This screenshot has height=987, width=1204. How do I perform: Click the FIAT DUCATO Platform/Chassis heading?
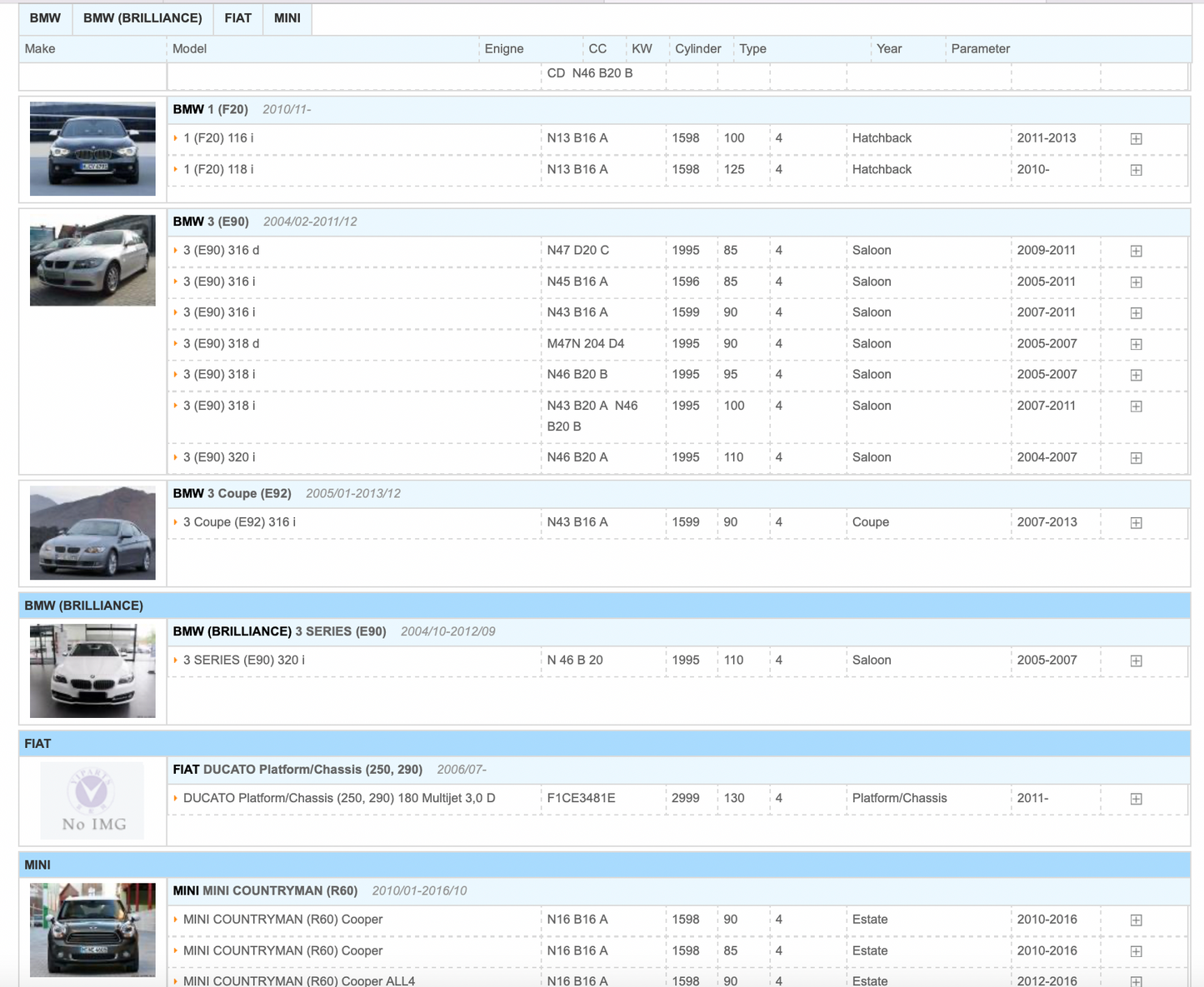(x=297, y=770)
